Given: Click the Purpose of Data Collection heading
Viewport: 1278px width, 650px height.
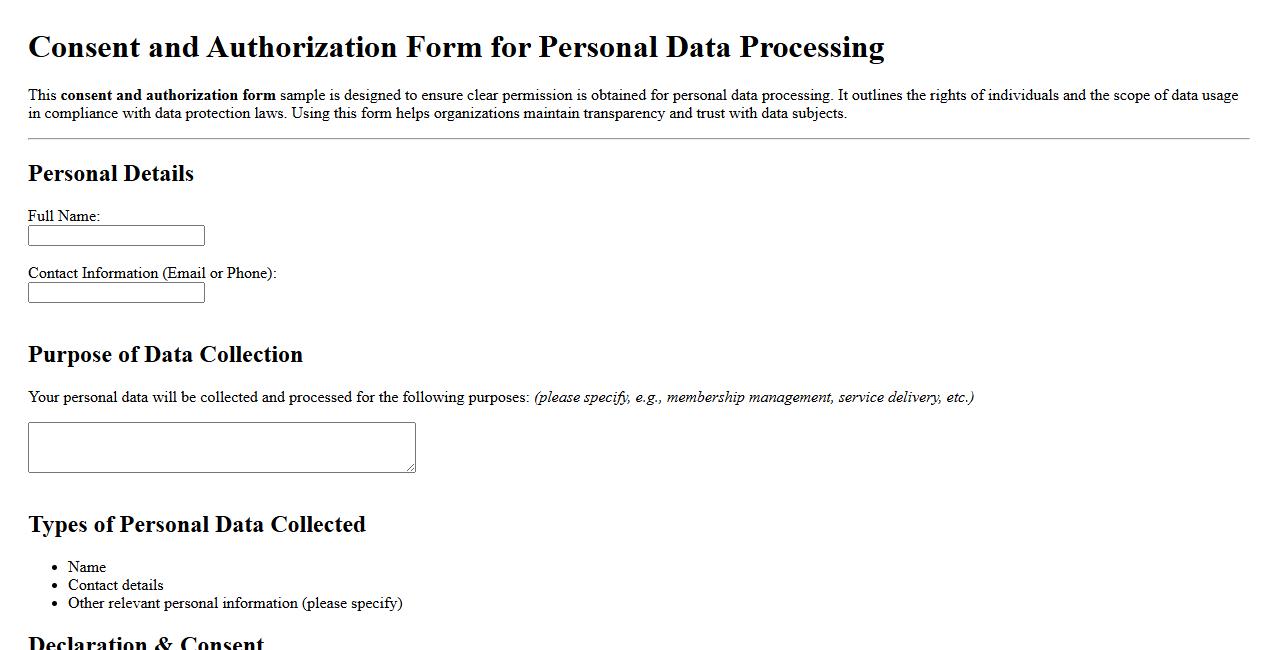Looking at the screenshot, I should [x=166, y=354].
